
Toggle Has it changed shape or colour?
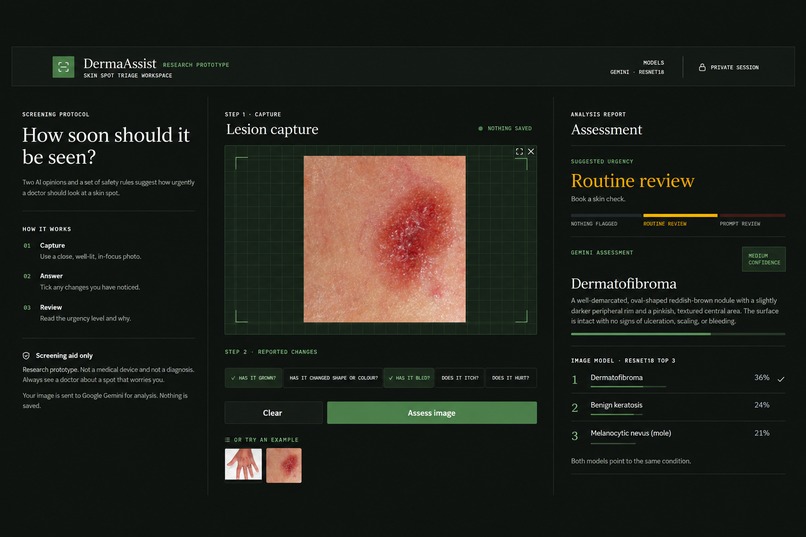(333, 378)
